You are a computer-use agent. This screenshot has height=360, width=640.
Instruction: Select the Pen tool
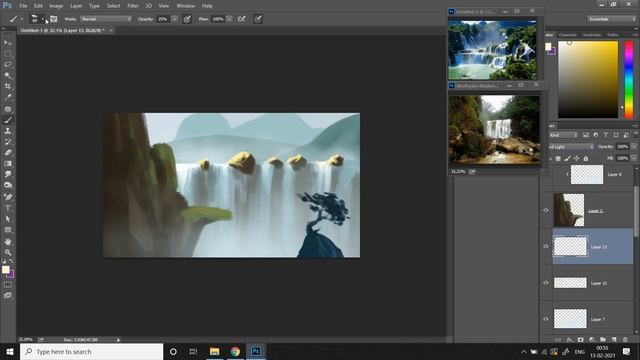[x=8, y=197]
